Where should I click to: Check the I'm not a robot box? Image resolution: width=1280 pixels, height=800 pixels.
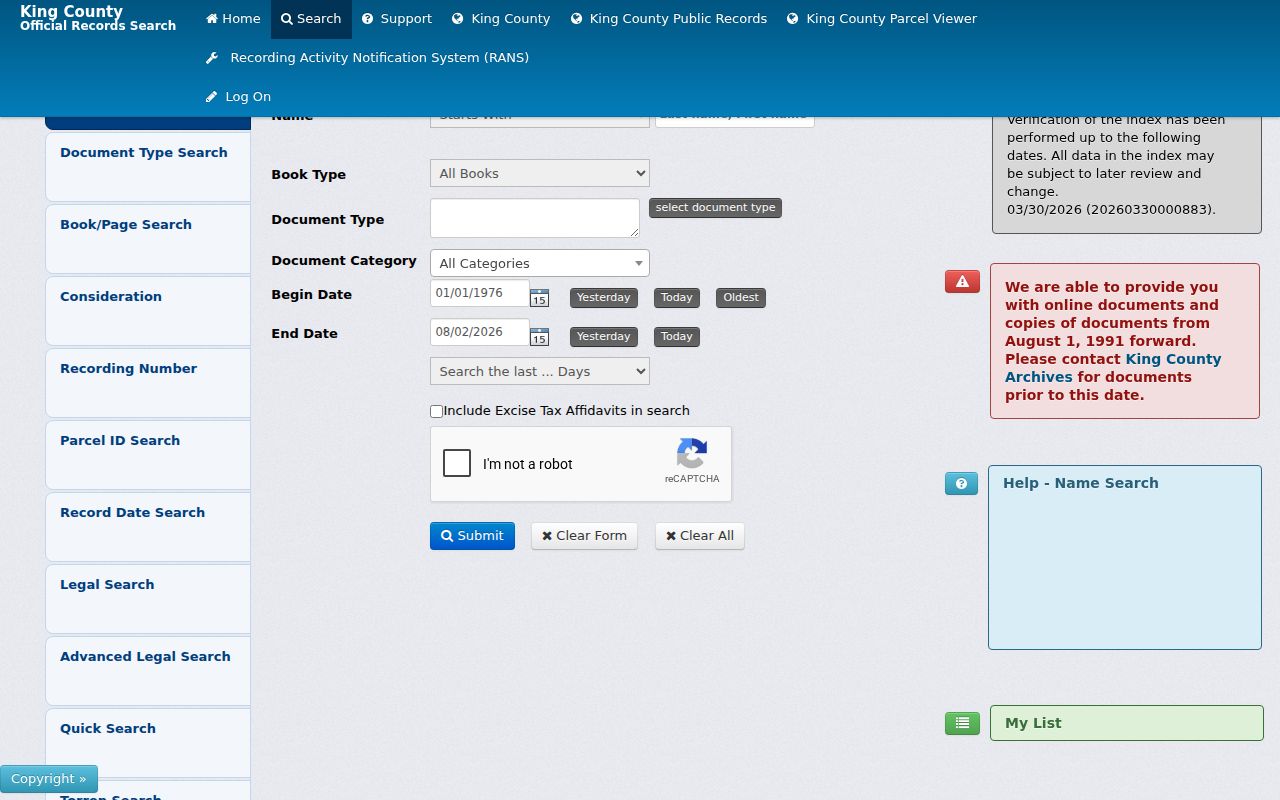tap(457, 464)
